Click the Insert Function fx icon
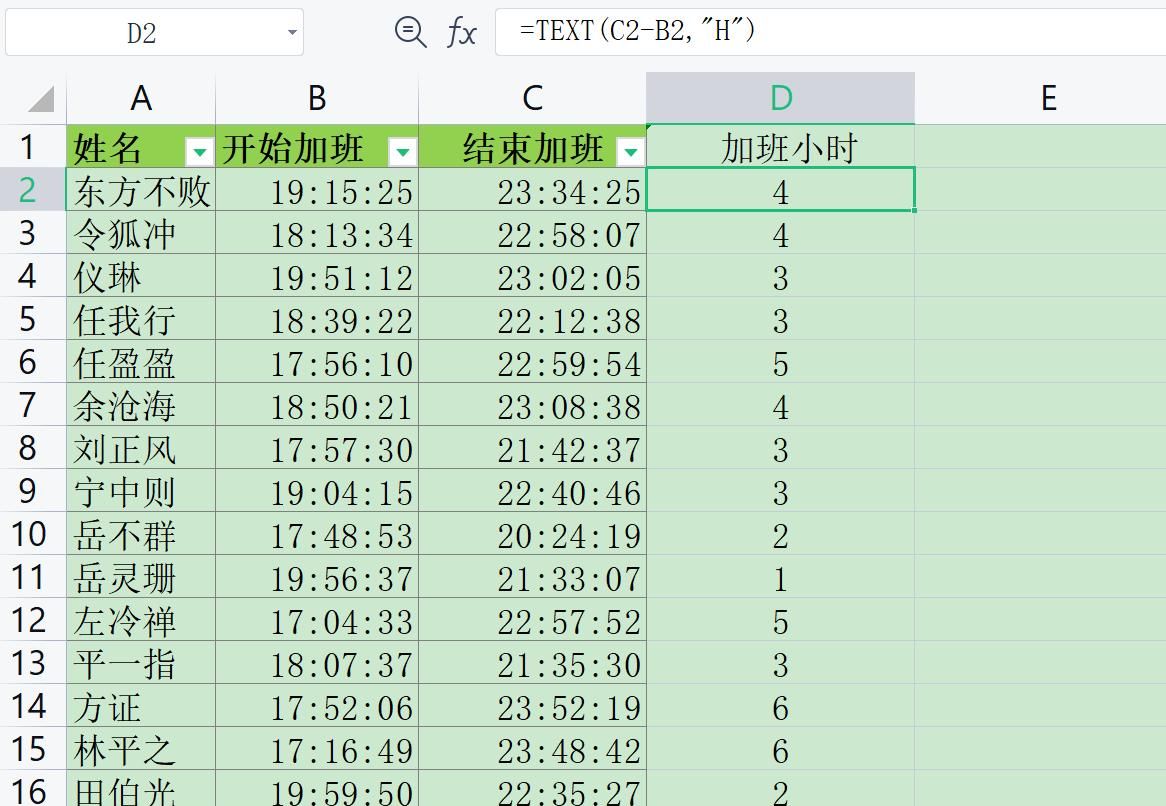This screenshot has width=1166, height=806. [461, 32]
